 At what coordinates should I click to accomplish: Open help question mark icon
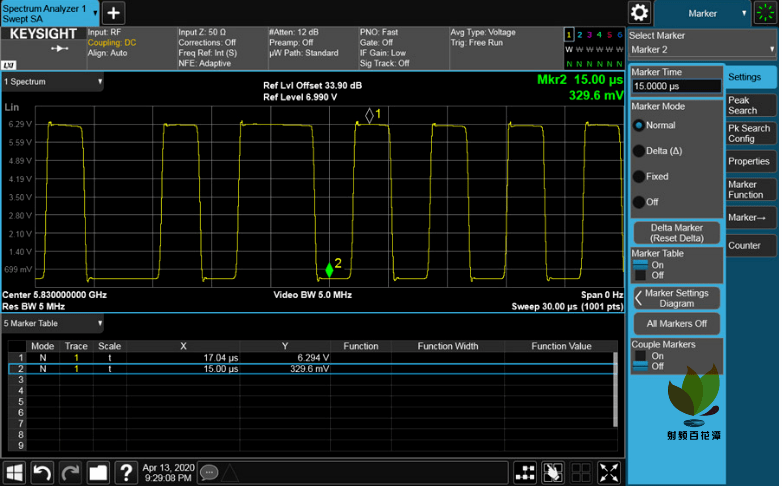tap(126, 472)
